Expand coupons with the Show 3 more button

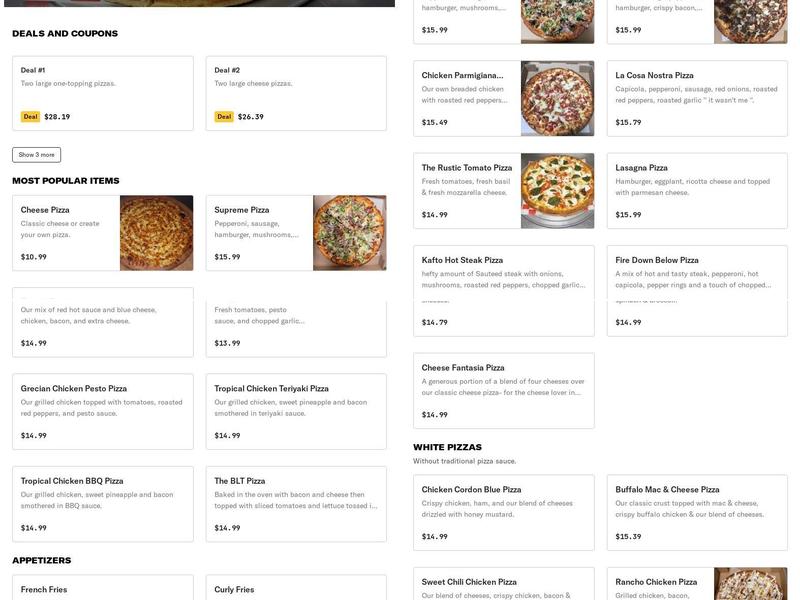[36, 153]
